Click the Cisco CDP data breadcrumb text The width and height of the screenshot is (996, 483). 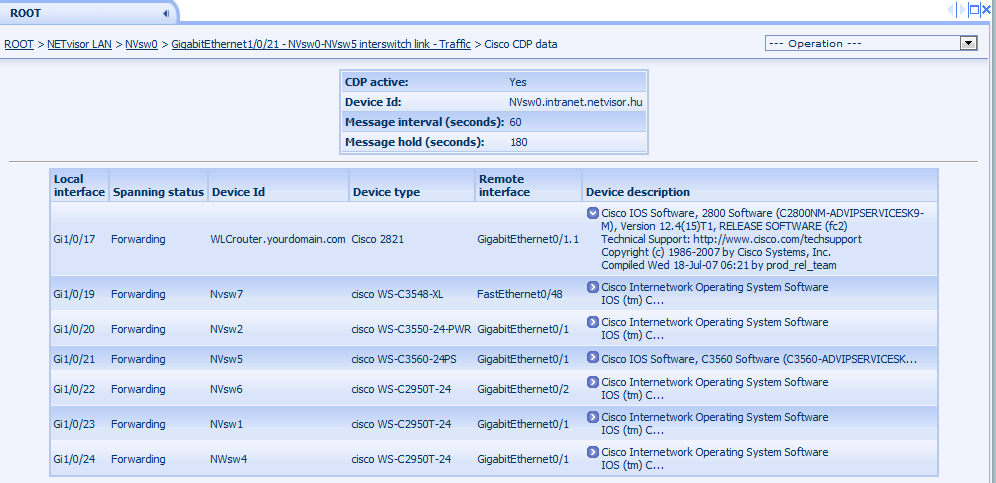[x=521, y=44]
